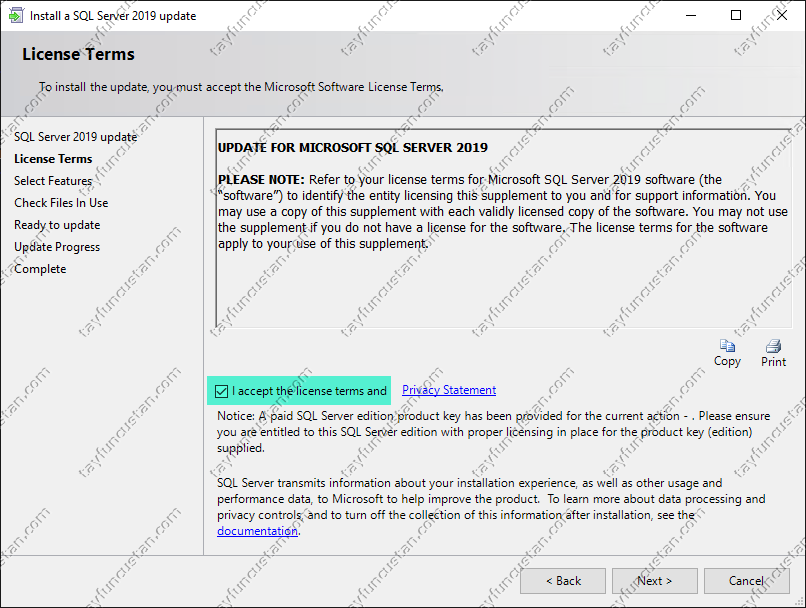Cancel the SQL Server update setup

[x=746, y=581]
